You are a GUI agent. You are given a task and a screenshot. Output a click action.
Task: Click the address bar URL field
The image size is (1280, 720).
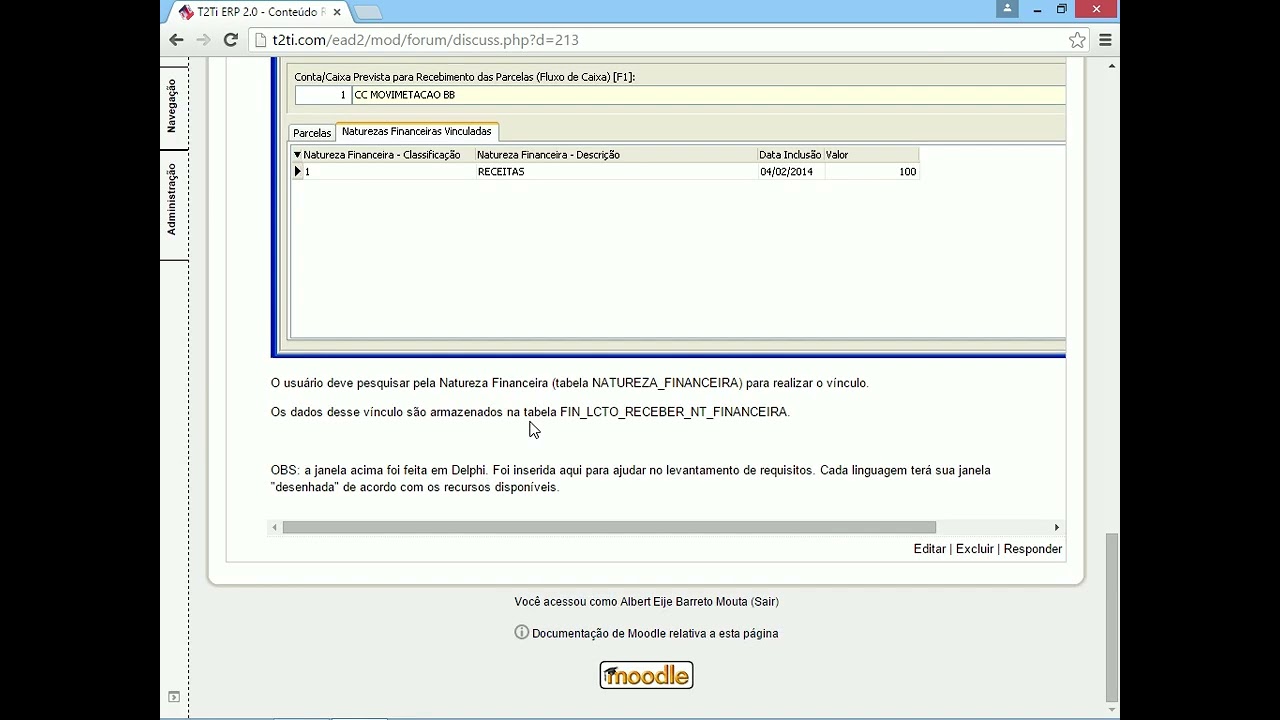pyautogui.click(x=660, y=40)
